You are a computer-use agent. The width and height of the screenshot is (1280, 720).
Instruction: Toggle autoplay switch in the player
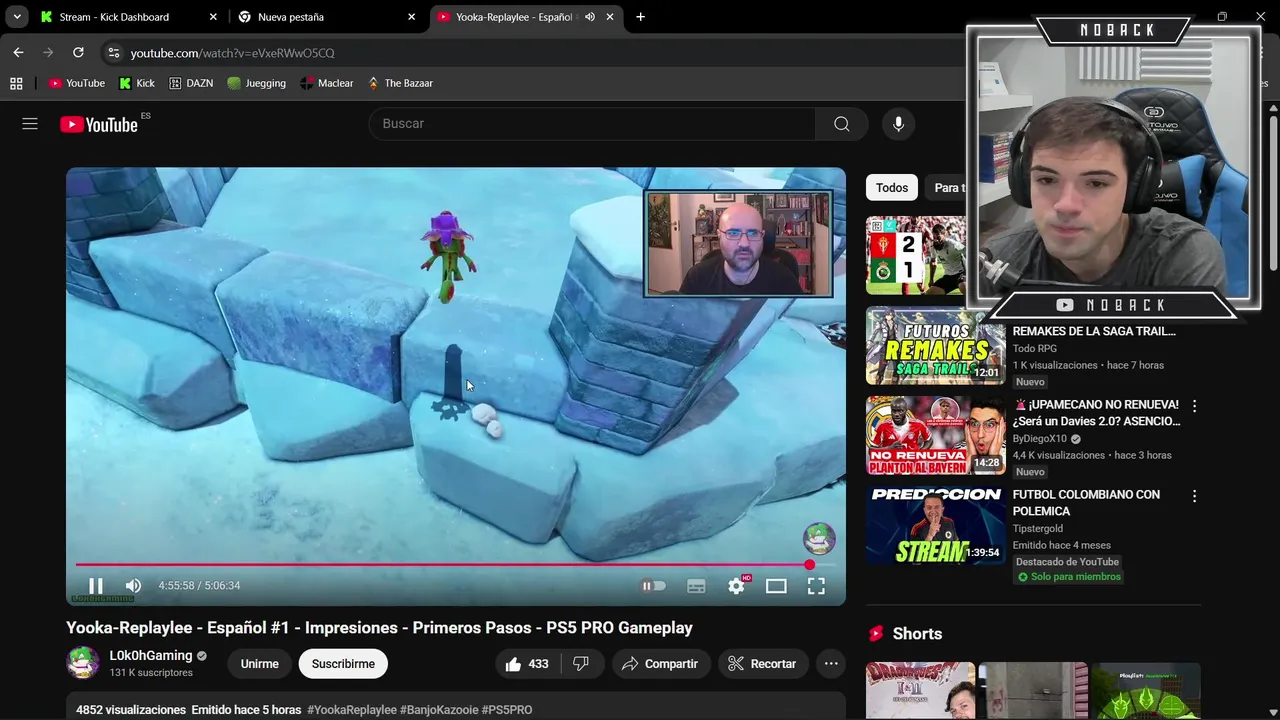[x=653, y=586]
